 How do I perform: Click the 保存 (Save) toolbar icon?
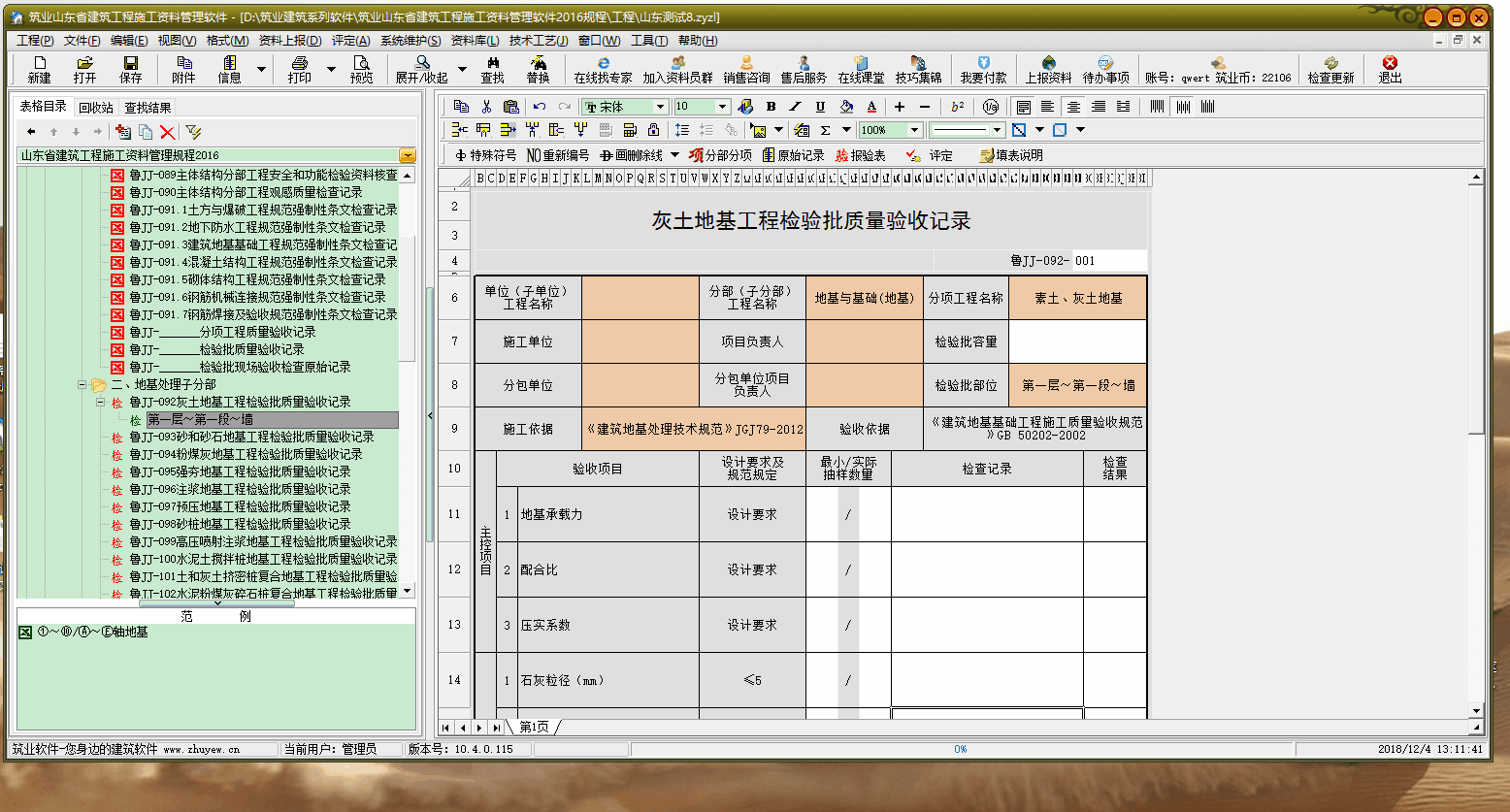click(130, 69)
